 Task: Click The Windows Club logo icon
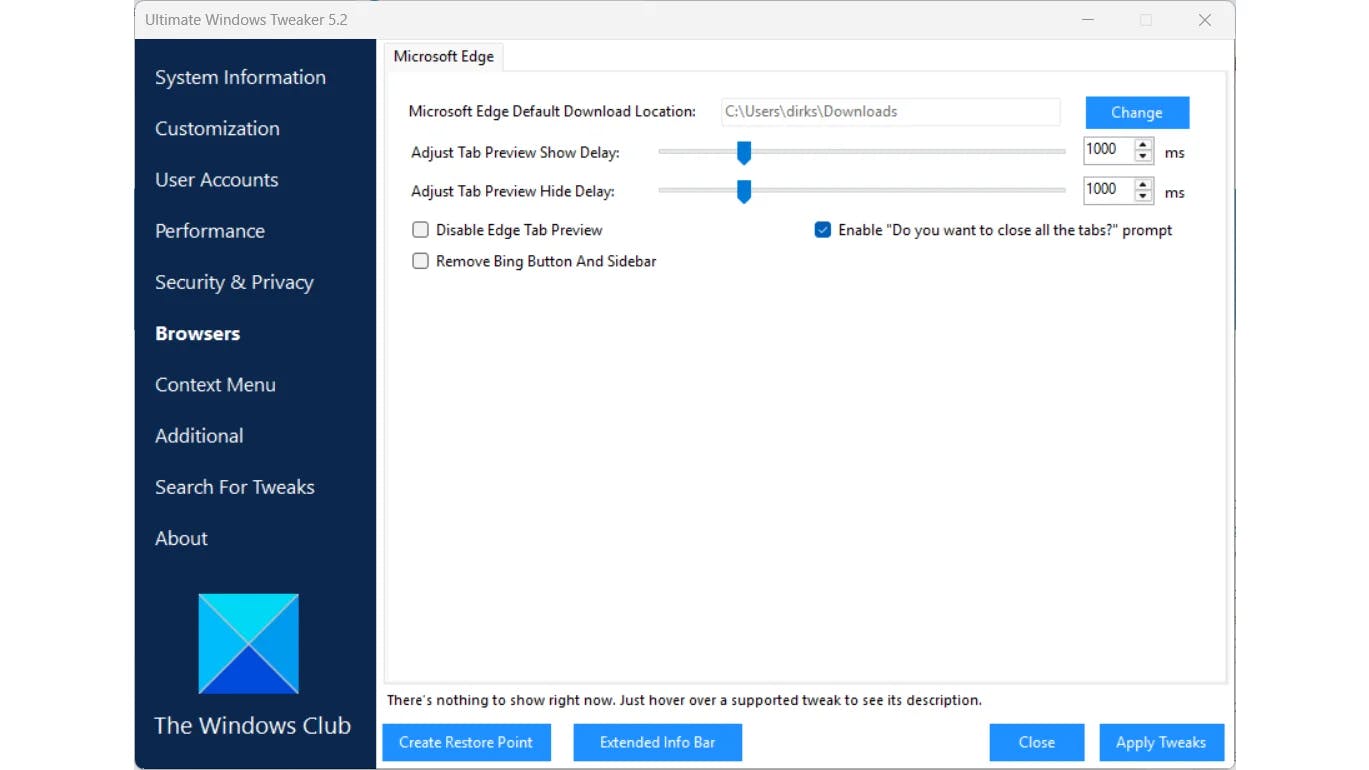pyautogui.click(x=249, y=644)
